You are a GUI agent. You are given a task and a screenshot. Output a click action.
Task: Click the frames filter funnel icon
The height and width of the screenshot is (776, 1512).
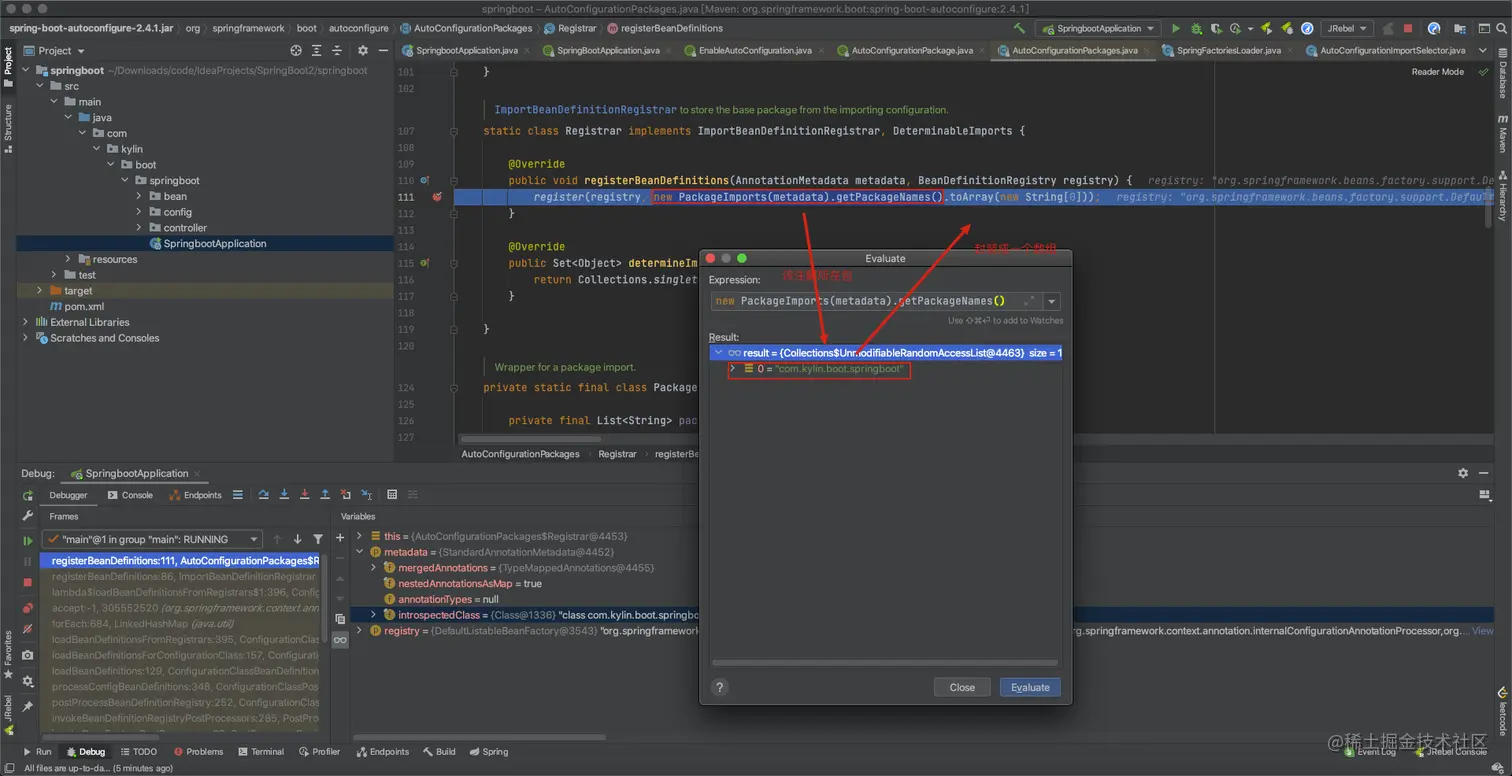(x=318, y=539)
